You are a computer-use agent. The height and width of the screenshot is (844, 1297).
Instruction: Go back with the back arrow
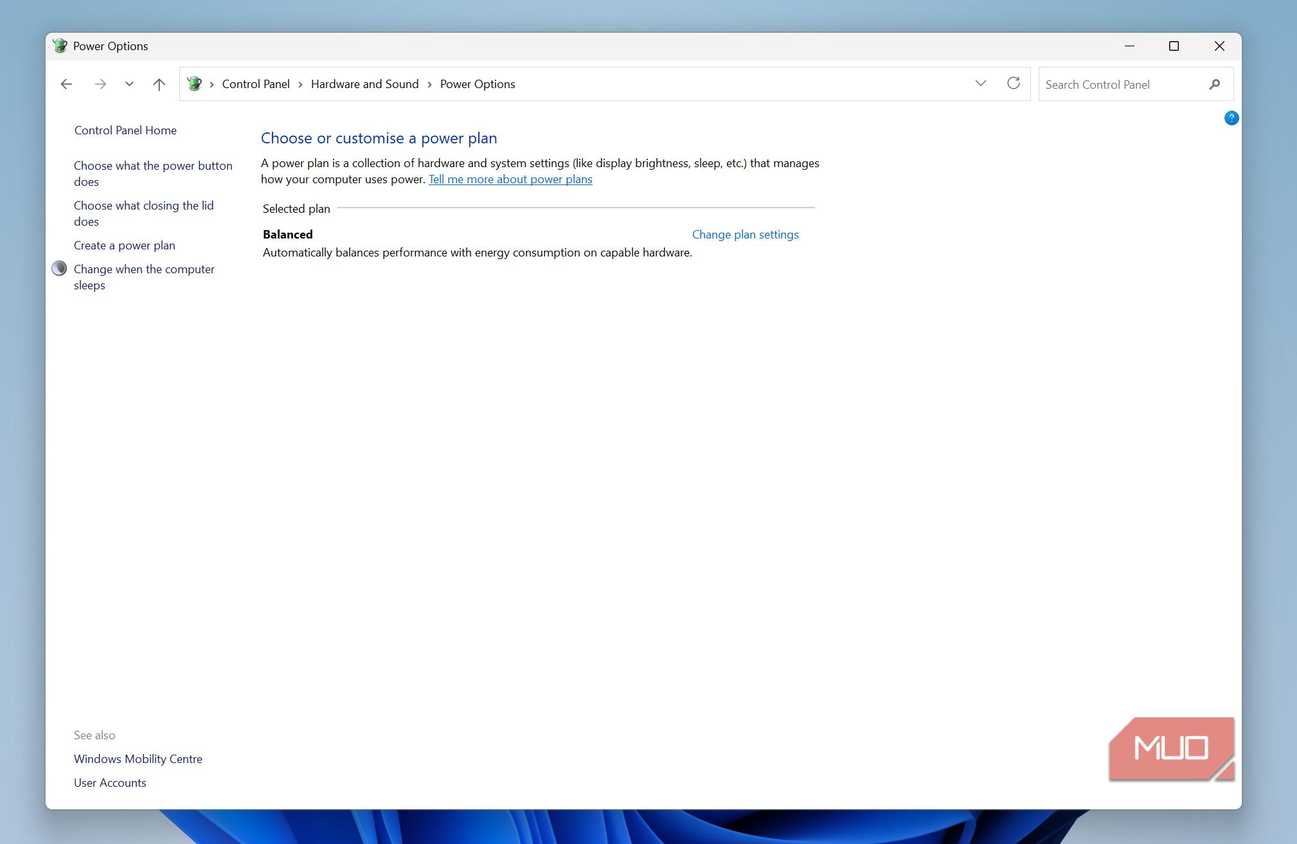pos(66,84)
